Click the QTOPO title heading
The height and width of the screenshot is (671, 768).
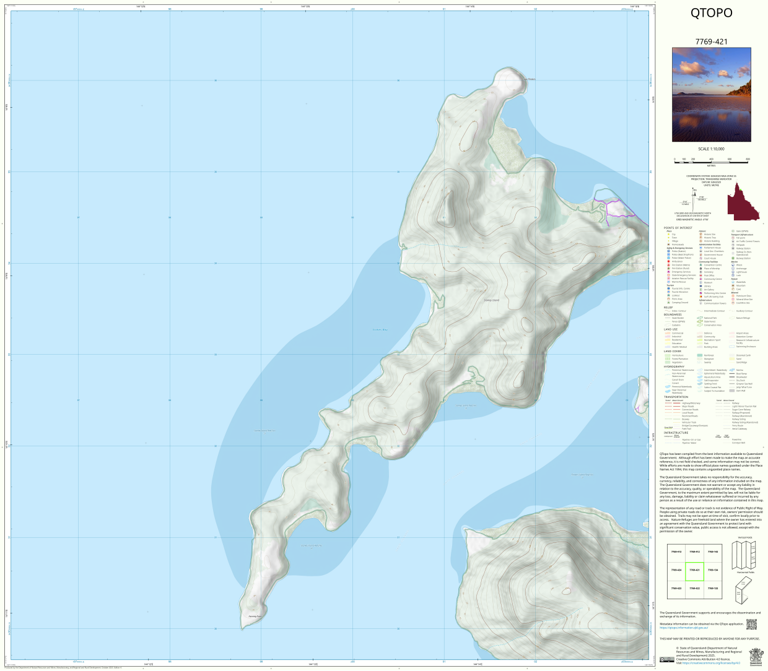click(711, 13)
